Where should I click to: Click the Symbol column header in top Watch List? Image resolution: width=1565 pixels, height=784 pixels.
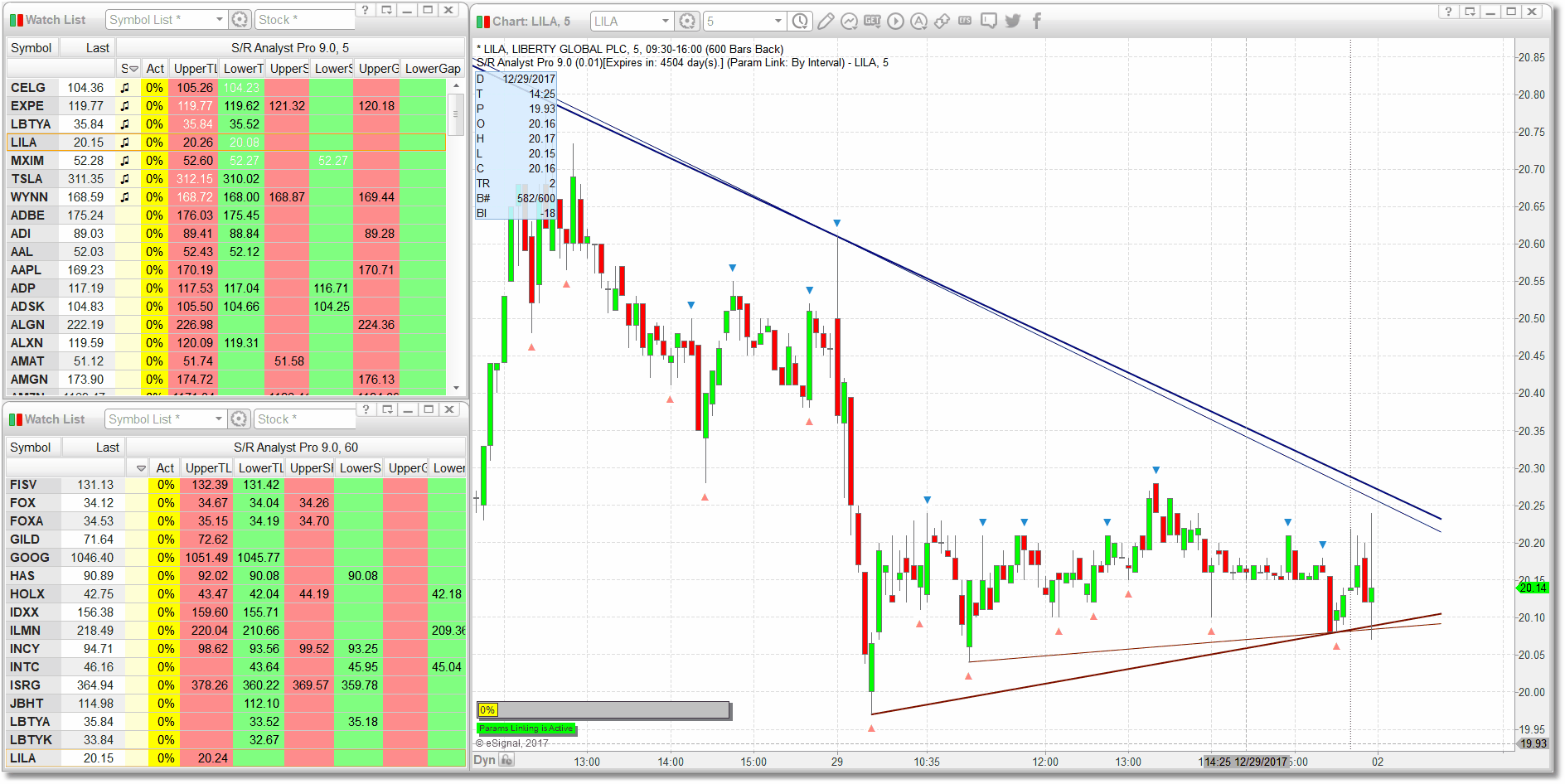[31, 48]
